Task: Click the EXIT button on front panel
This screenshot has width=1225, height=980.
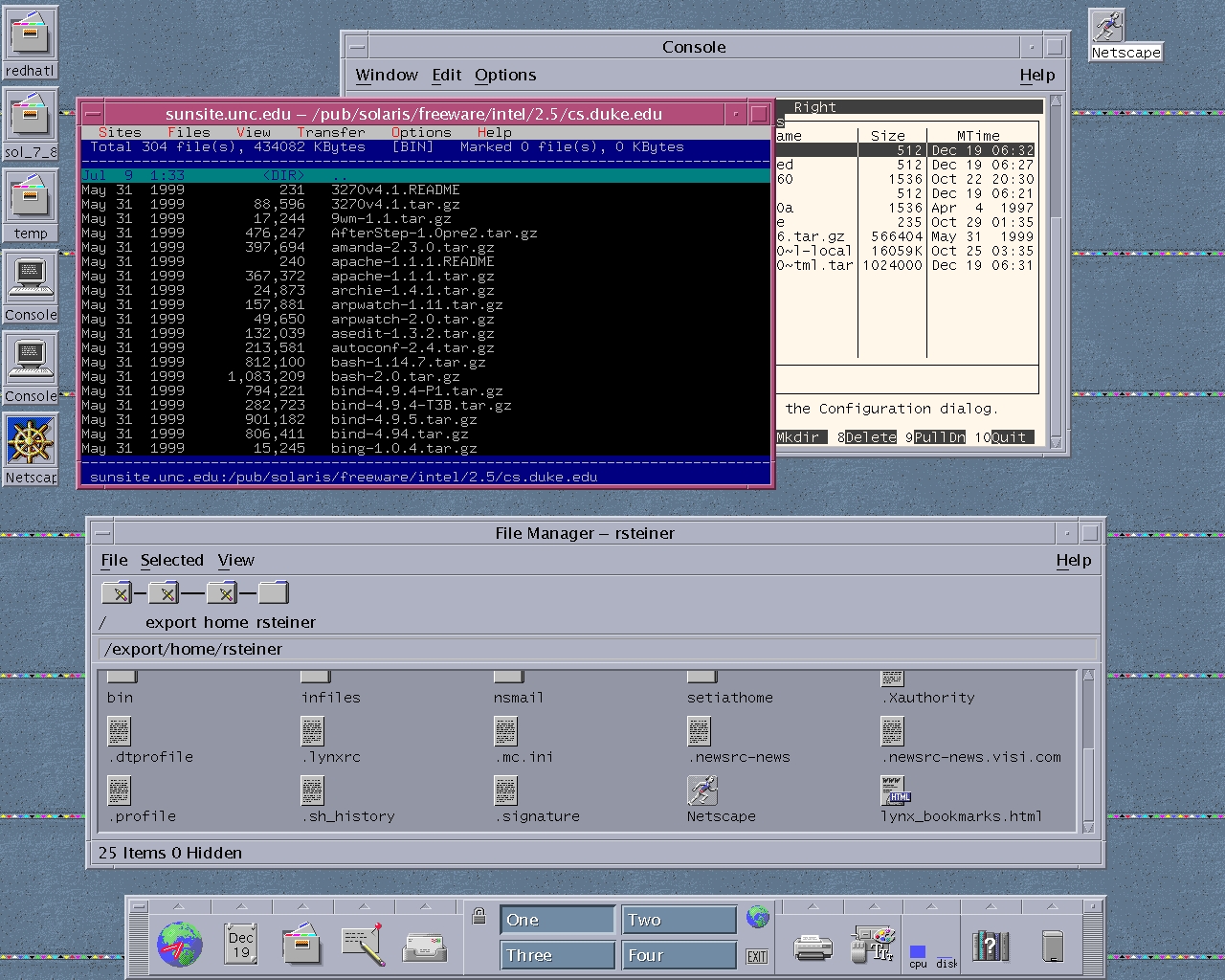Action: 757,956
